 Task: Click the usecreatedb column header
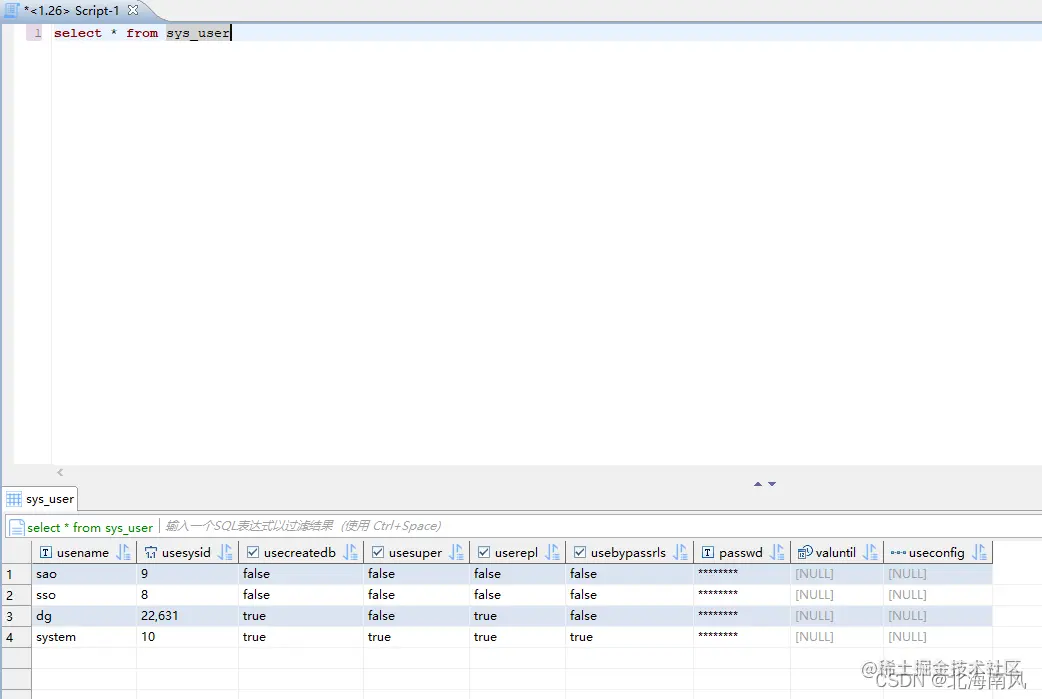300,553
